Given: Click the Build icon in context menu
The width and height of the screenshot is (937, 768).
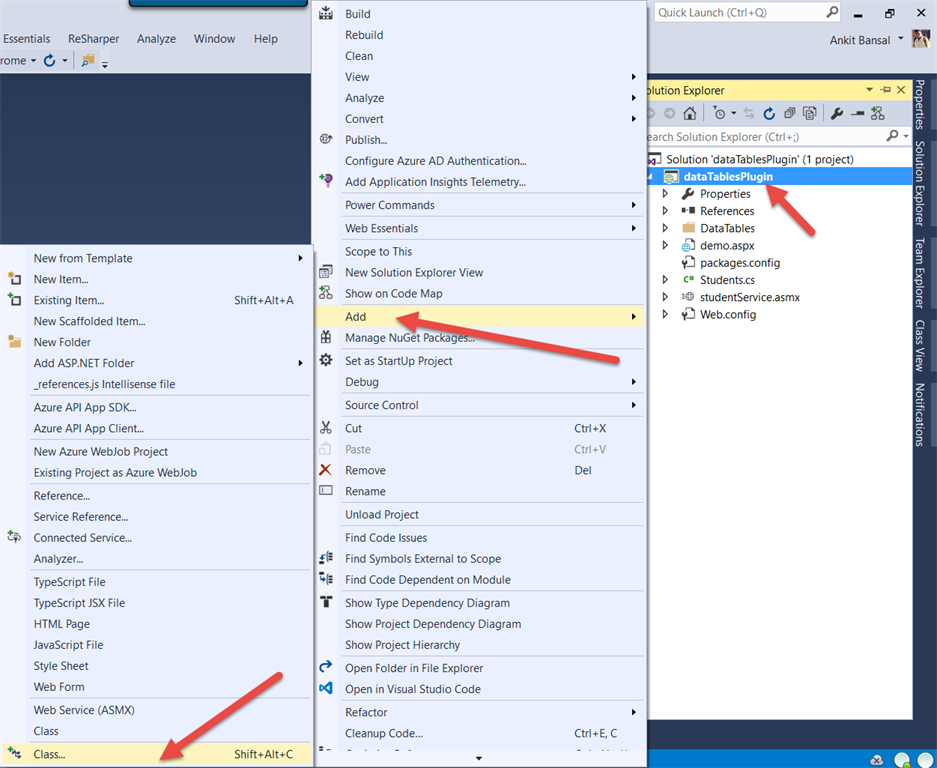Looking at the screenshot, I should point(326,14).
